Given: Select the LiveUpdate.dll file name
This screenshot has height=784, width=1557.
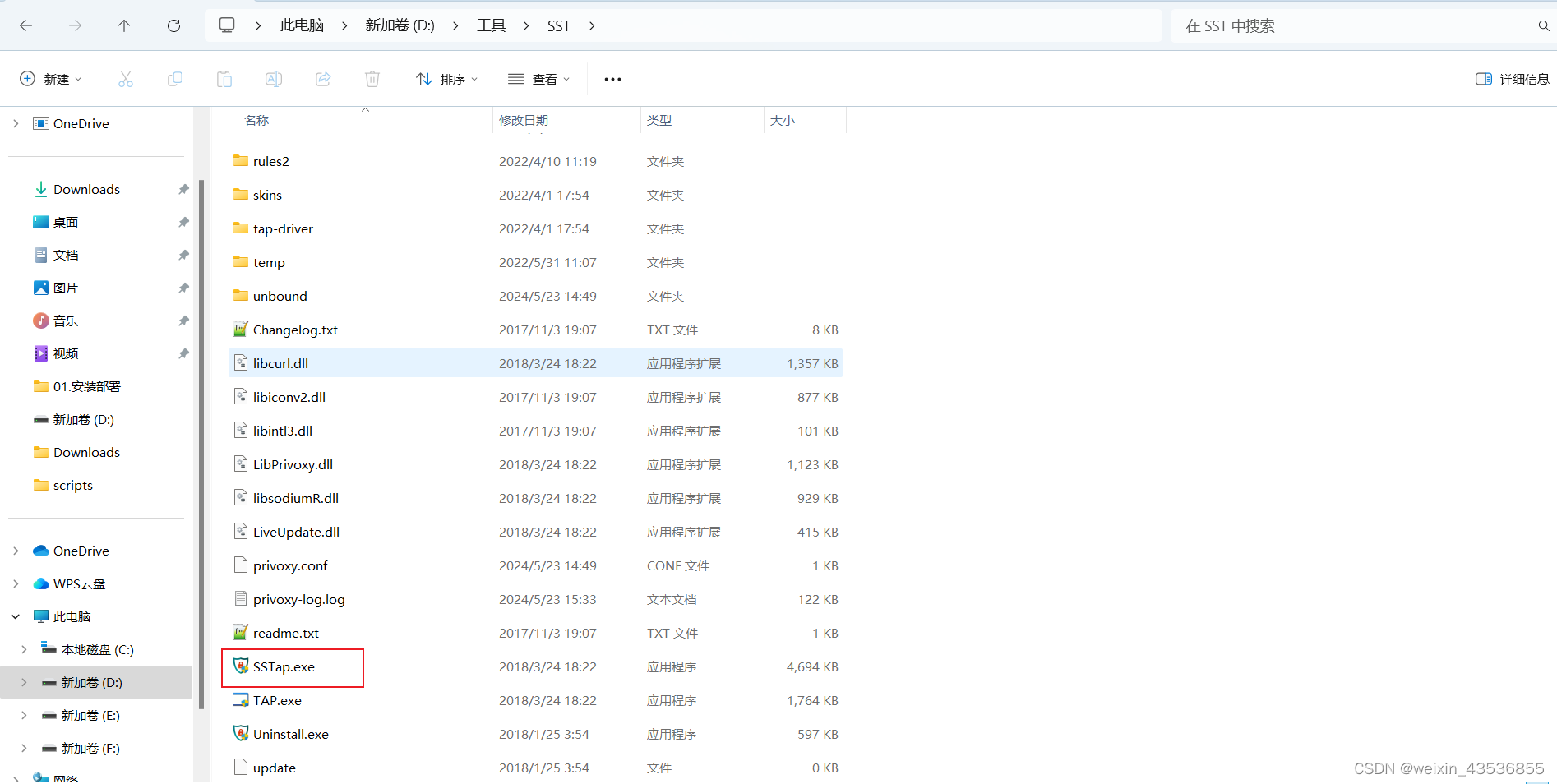Looking at the screenshot, I should click(296, 532).
